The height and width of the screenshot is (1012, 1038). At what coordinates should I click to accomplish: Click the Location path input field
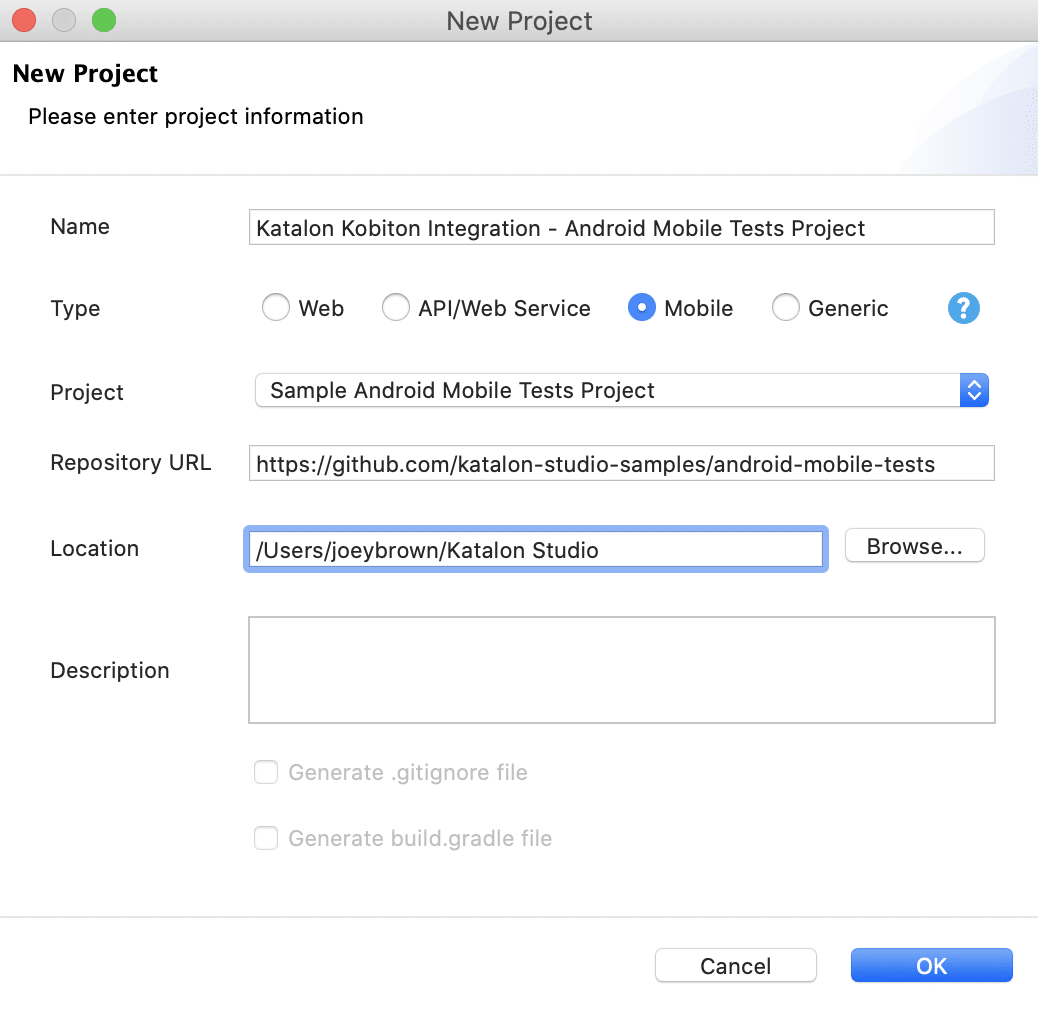(x=535, y=550)
